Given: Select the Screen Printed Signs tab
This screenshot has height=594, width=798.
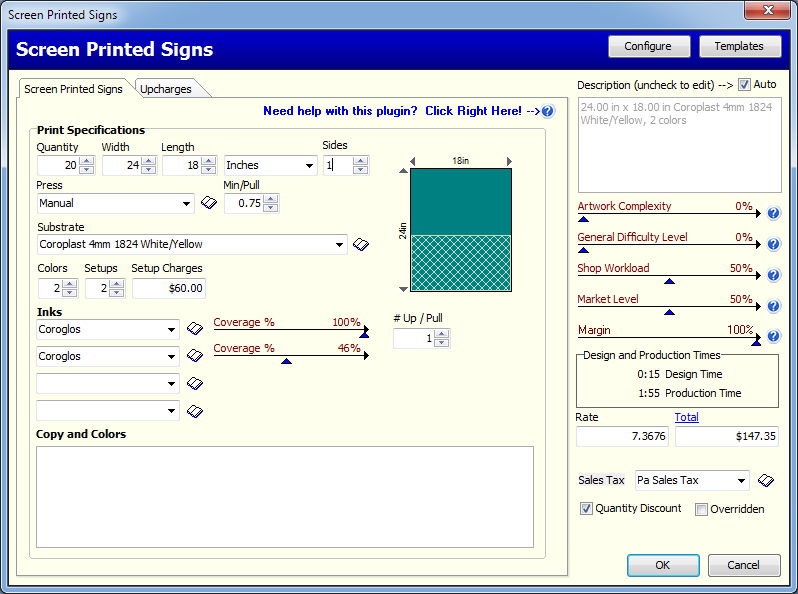Looking at the screenshot, I should click(73, 89).
